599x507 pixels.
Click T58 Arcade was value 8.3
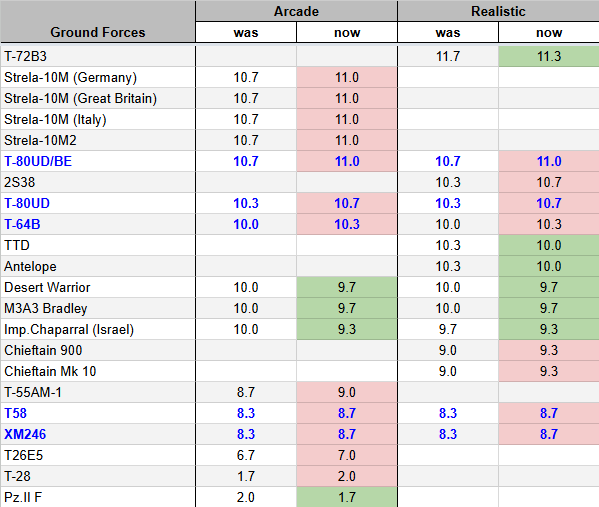click(246, 413)
